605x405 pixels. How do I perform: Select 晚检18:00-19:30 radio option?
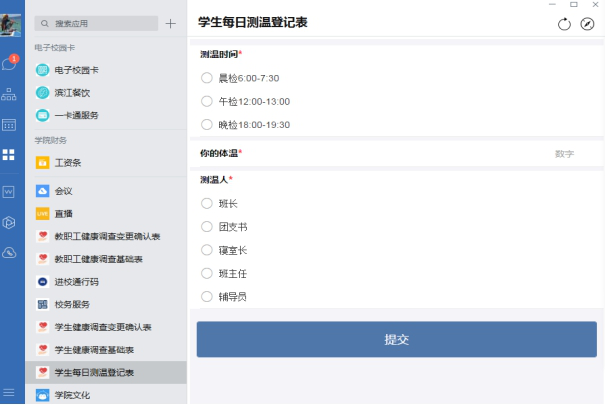[x=207, y=125]
